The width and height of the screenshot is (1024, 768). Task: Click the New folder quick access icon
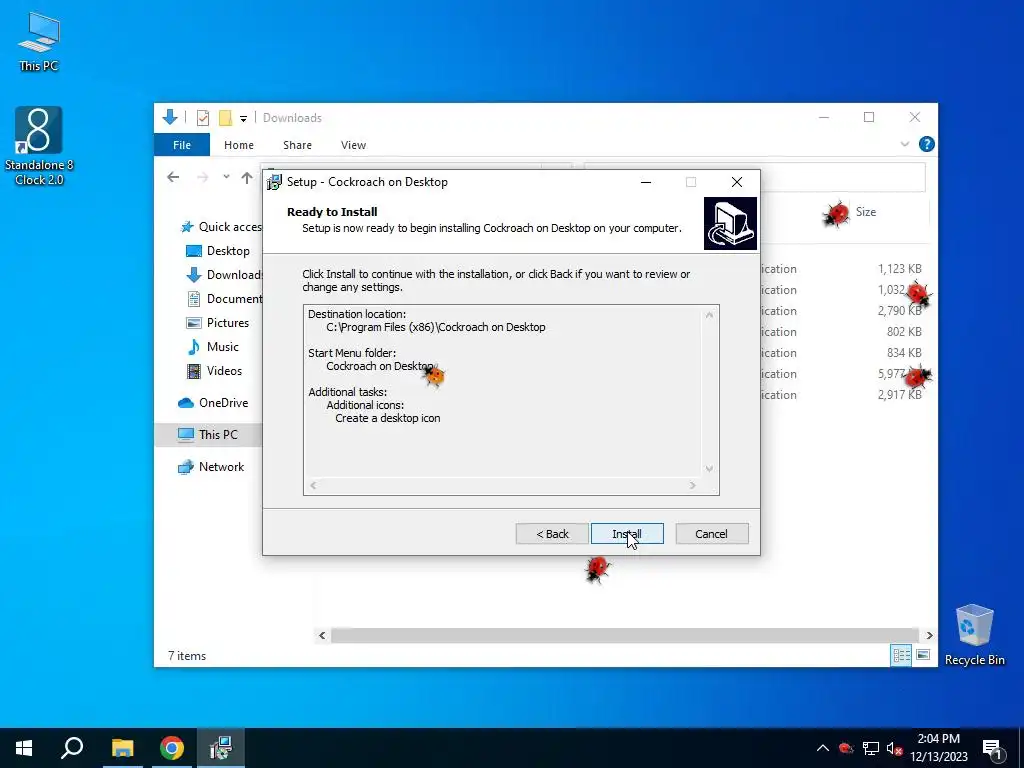pos(225,118)
